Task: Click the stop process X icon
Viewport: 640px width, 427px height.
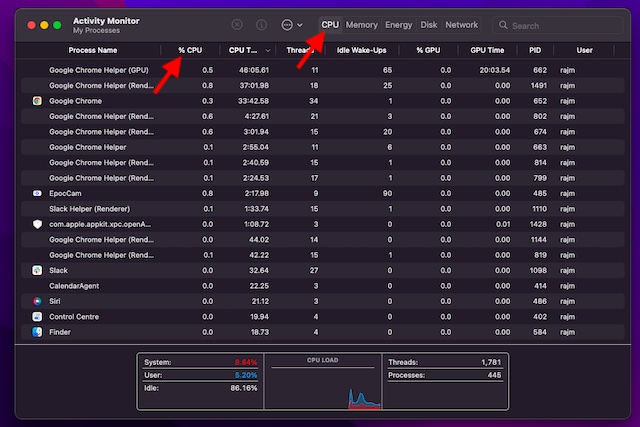Action: pos(237,25)
